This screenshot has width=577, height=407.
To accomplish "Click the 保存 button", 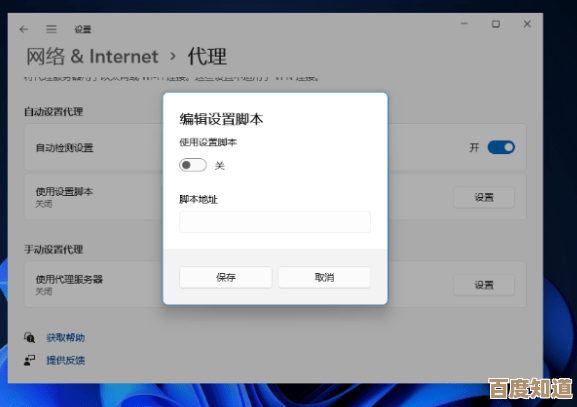I will [x=226, y=277].
